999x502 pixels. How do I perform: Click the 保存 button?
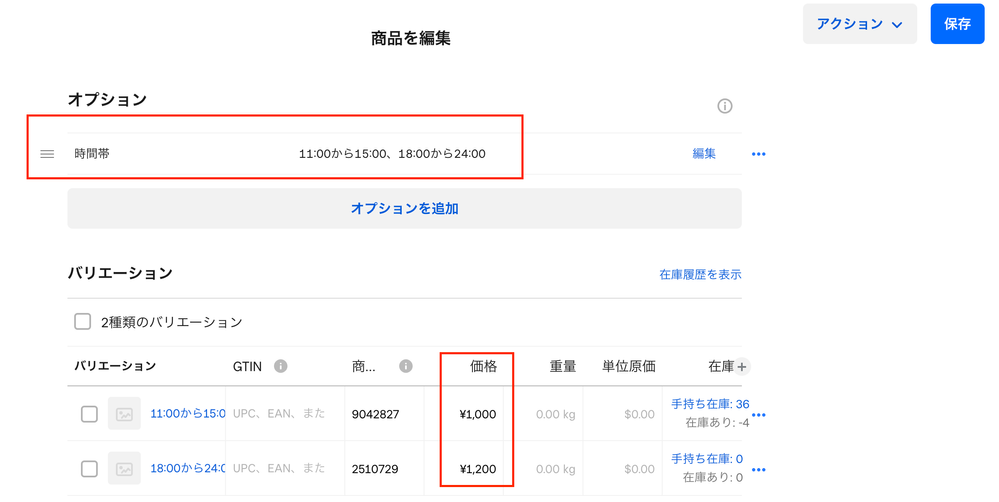pos(957,24)
